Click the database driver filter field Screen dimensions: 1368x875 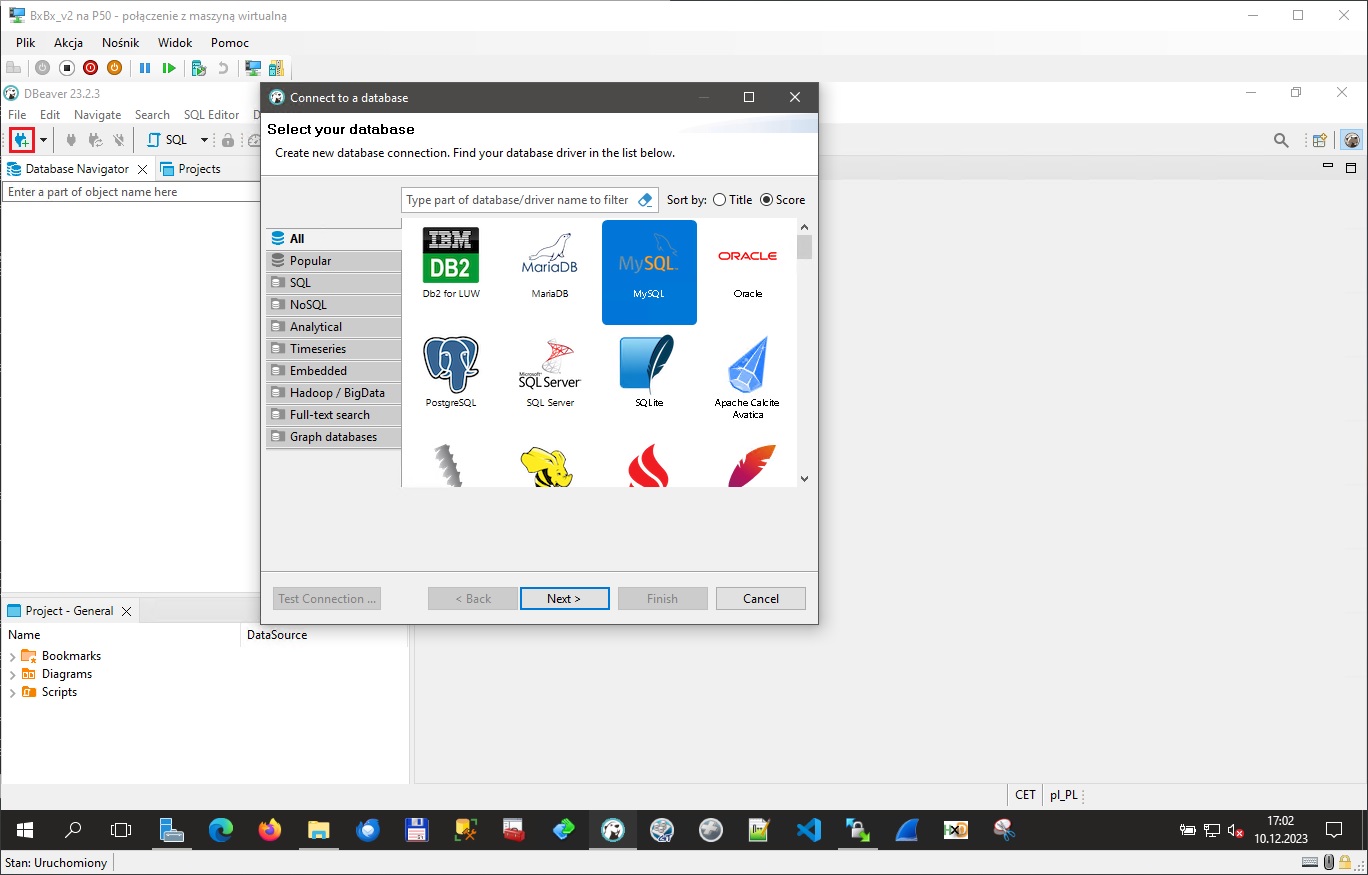click(x=517, y=200)
